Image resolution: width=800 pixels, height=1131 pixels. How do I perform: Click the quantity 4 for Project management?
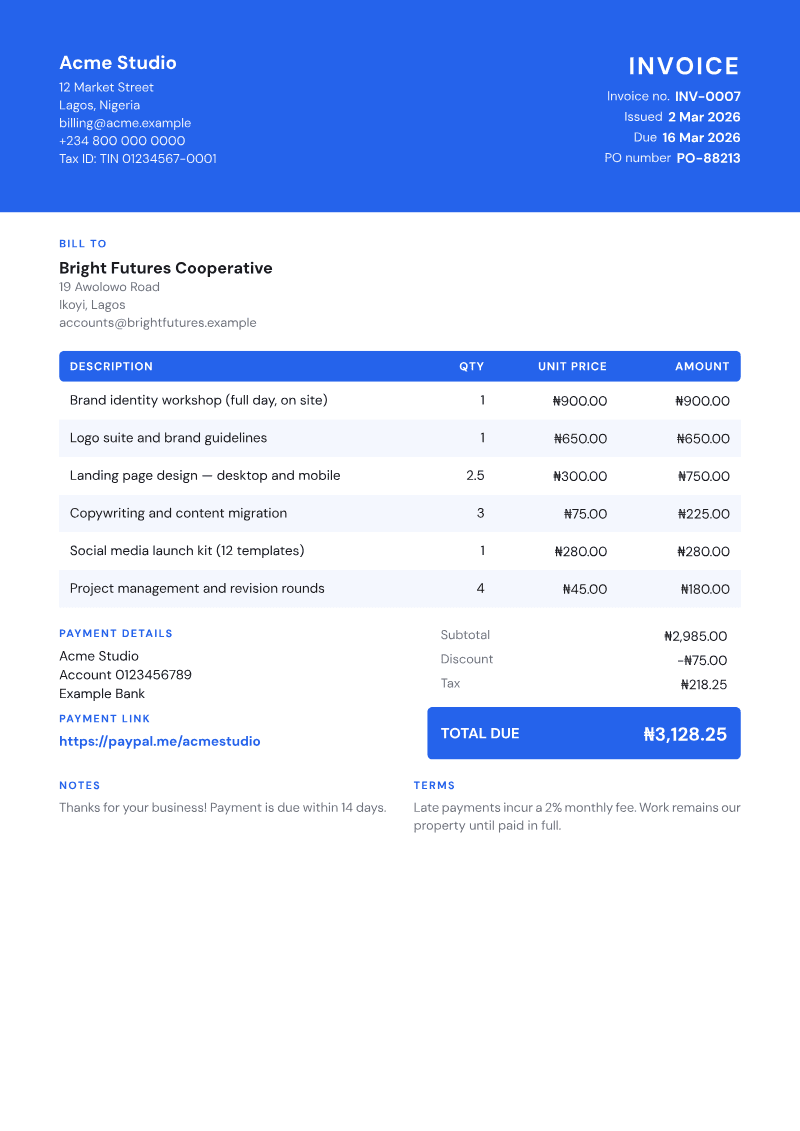480,589
